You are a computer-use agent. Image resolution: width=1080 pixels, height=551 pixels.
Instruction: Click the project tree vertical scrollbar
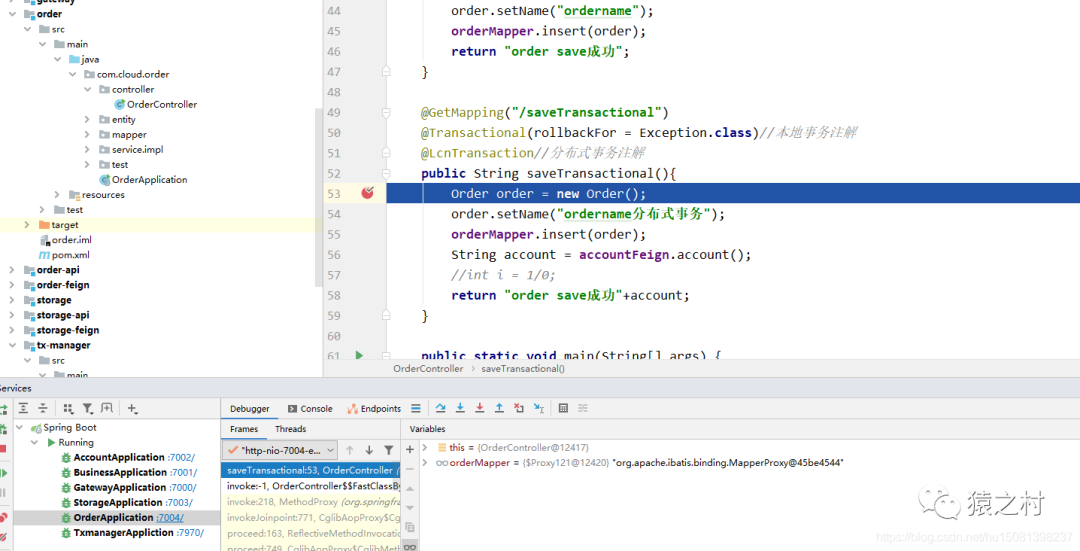(318, 196)
